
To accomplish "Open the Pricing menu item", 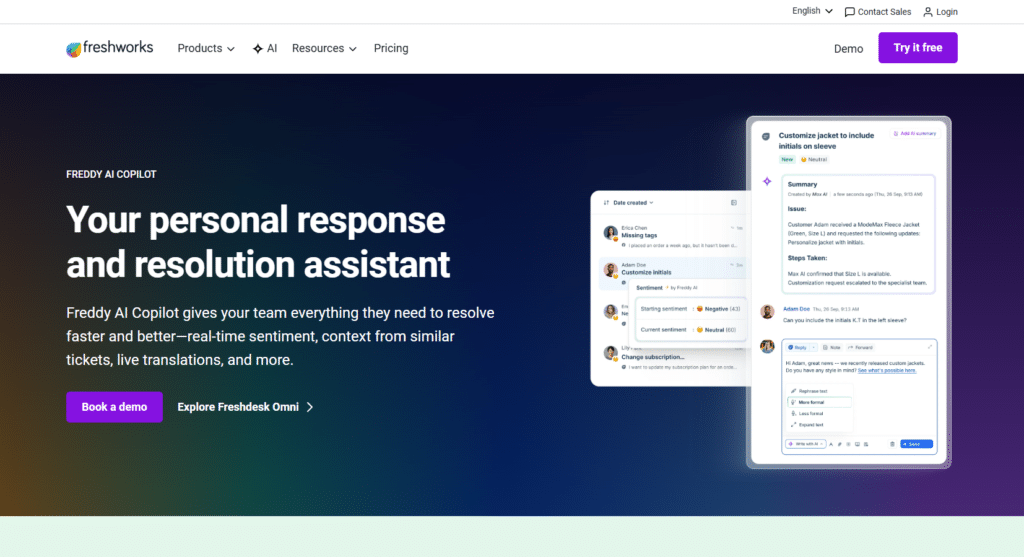I will (x=391, y=48).
